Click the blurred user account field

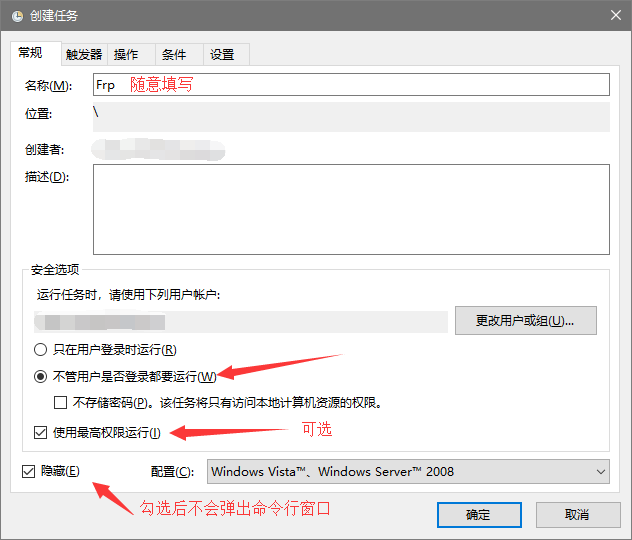point(240,322)
